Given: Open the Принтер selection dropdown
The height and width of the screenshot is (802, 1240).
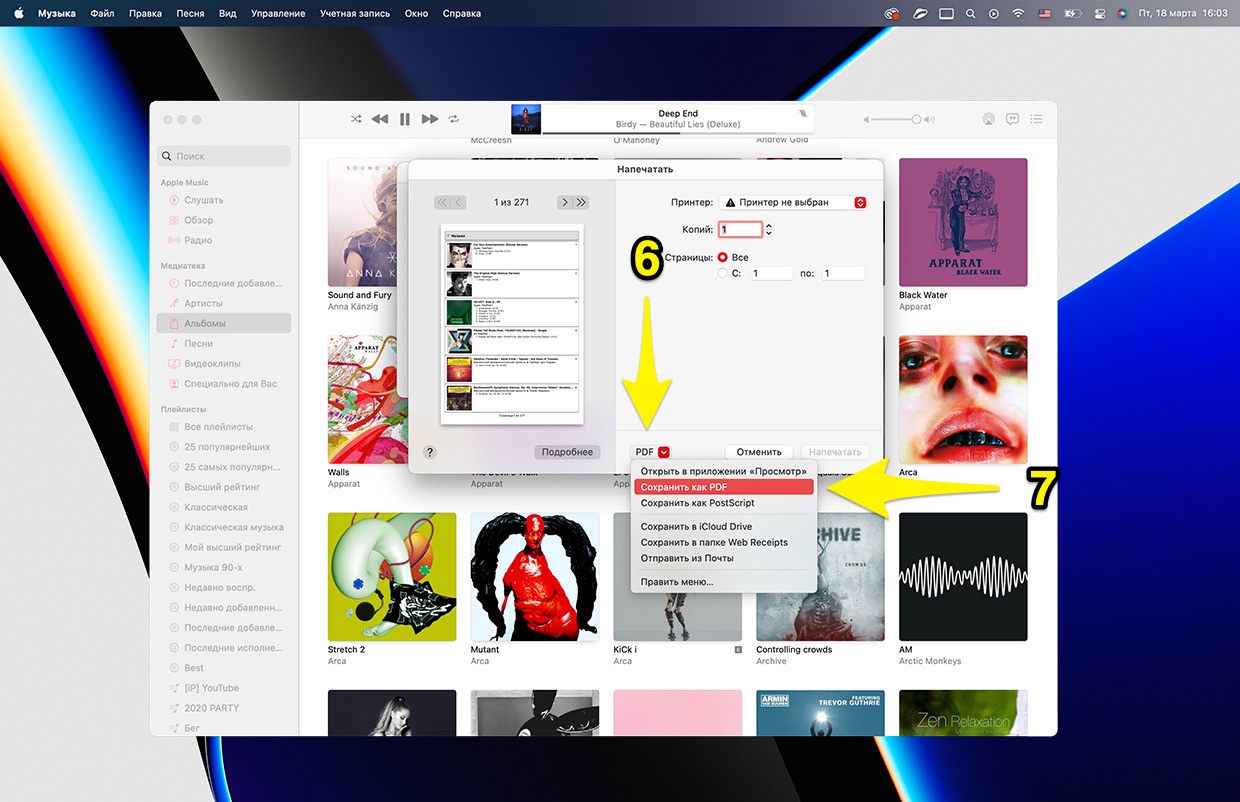Looking at the screenshot, I should pos(793,202).
